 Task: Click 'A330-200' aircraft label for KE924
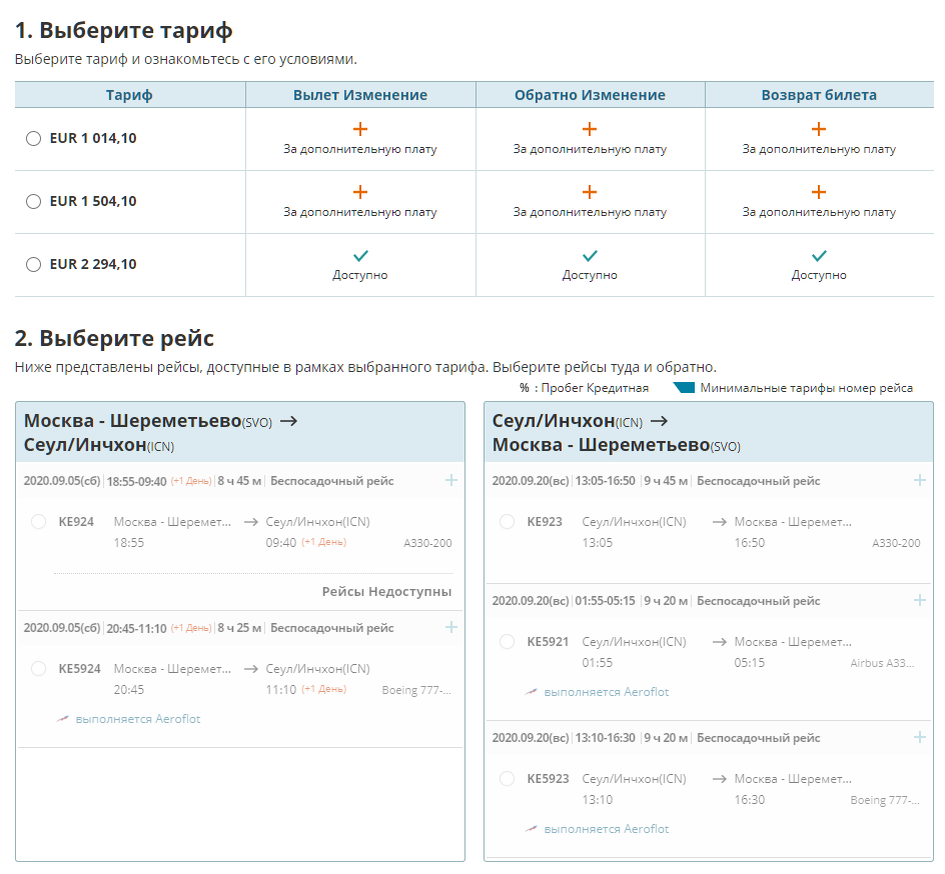click(427, 543)
